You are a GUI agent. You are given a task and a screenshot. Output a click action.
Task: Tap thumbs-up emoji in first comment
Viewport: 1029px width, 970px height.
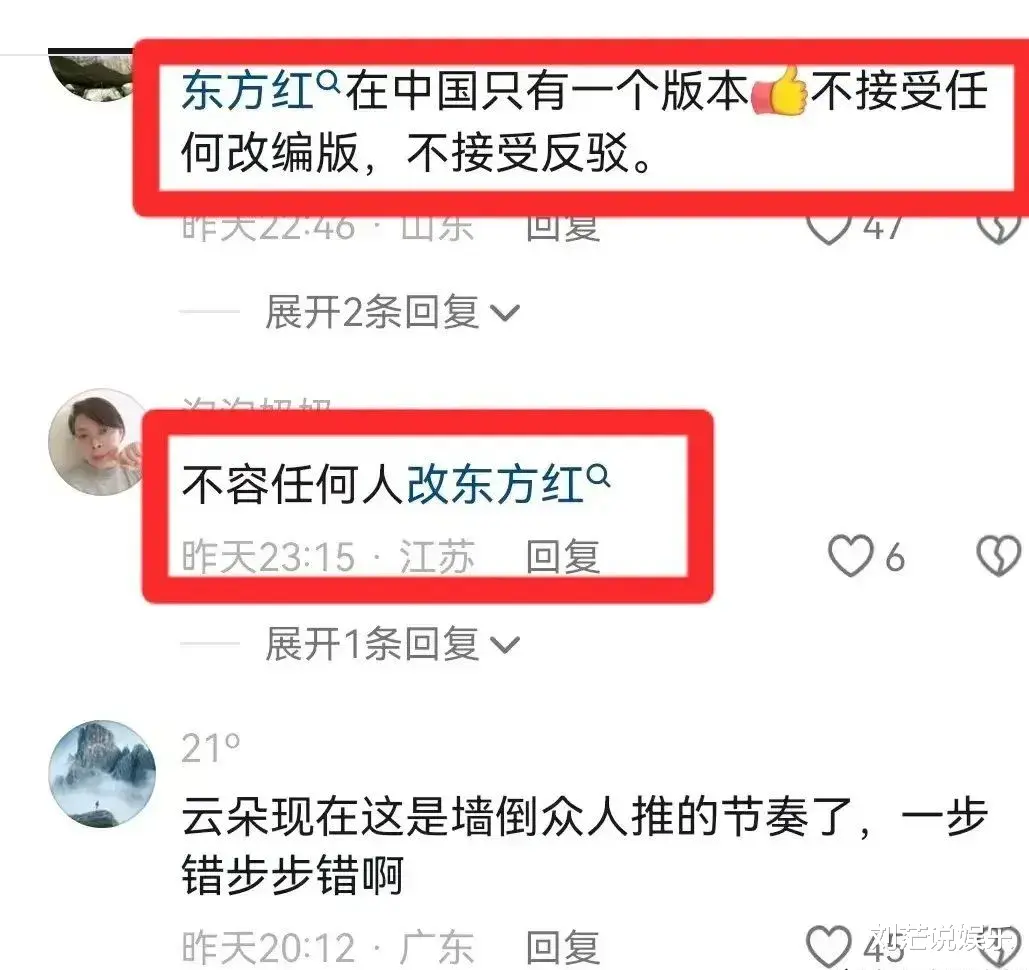pos(778,91)
